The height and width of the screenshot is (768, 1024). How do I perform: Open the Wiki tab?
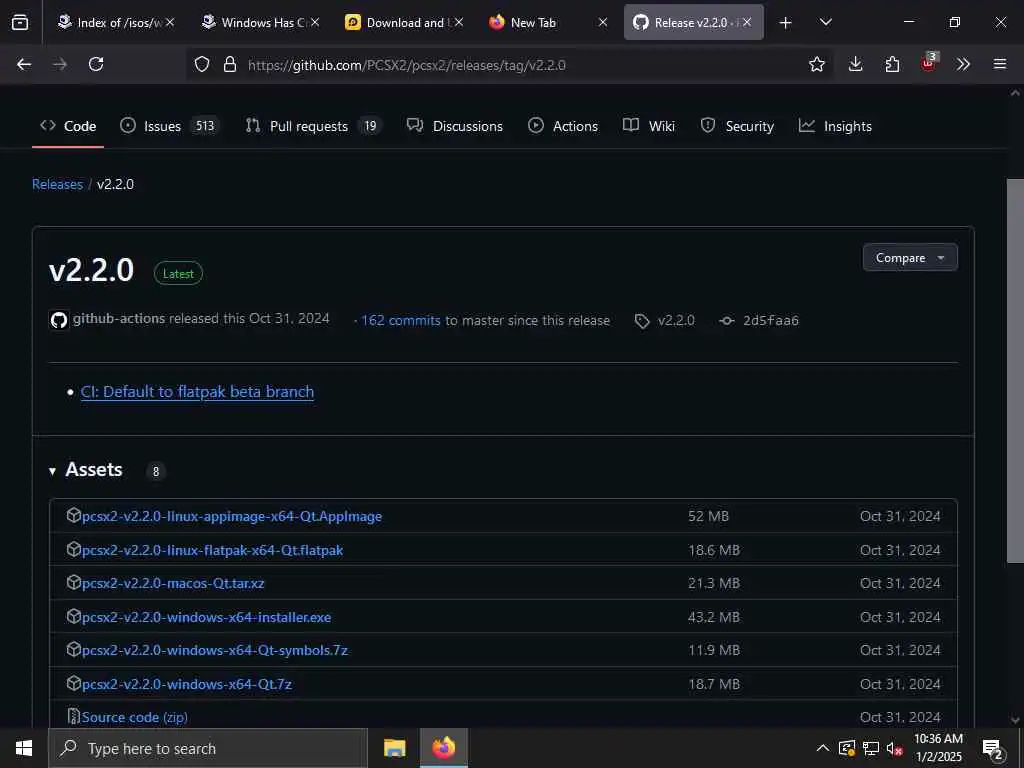click(x=648, y=126)
